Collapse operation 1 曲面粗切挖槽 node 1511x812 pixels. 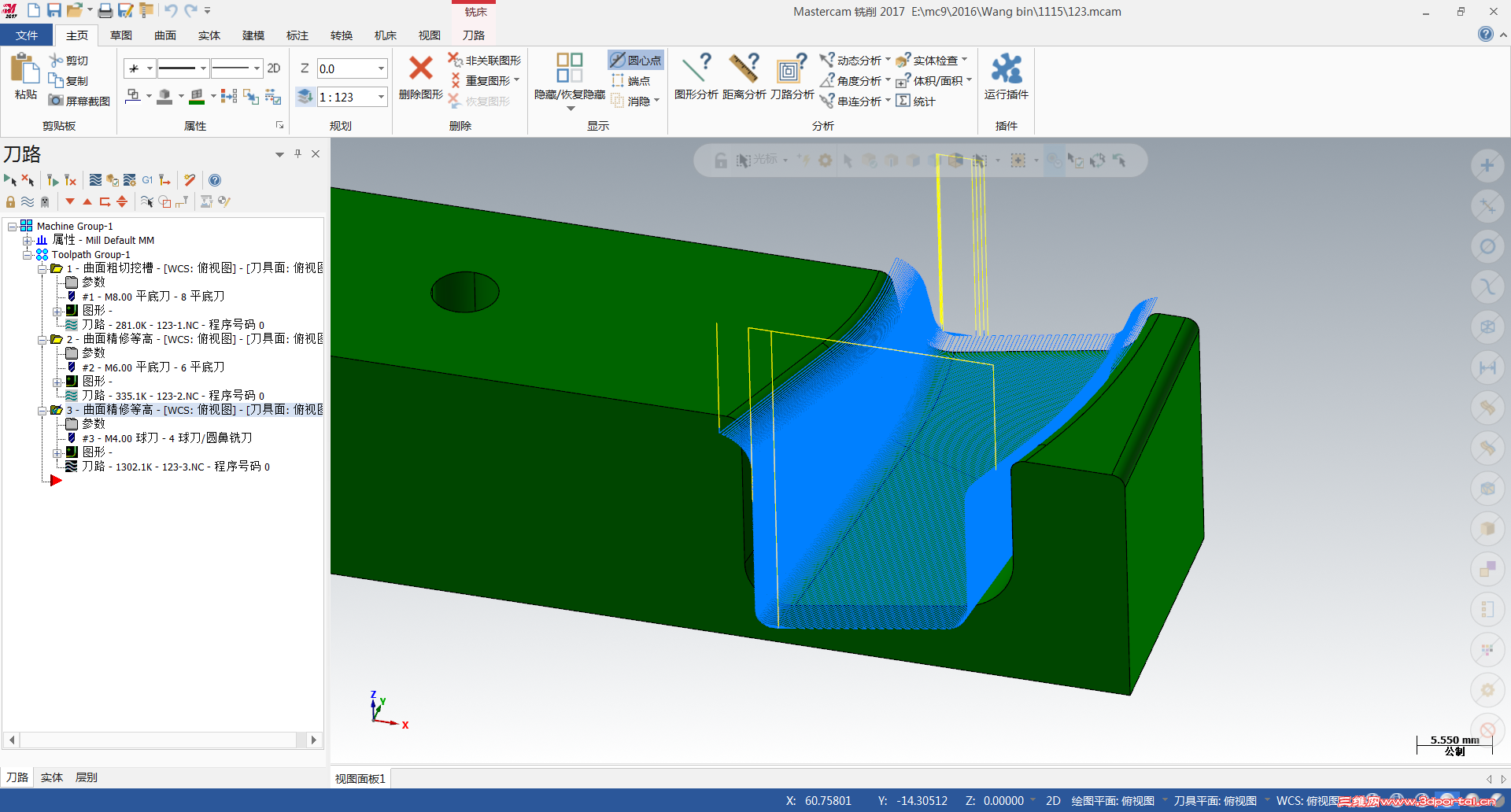pos(42,269)
